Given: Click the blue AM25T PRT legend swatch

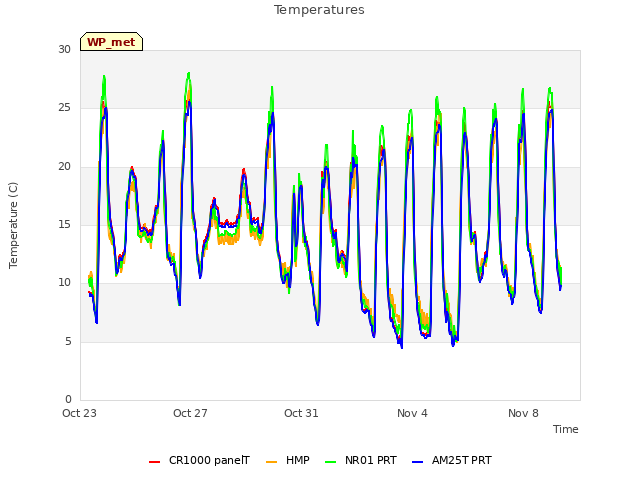Looking at the screenshot, I should [x=418, y=461].
